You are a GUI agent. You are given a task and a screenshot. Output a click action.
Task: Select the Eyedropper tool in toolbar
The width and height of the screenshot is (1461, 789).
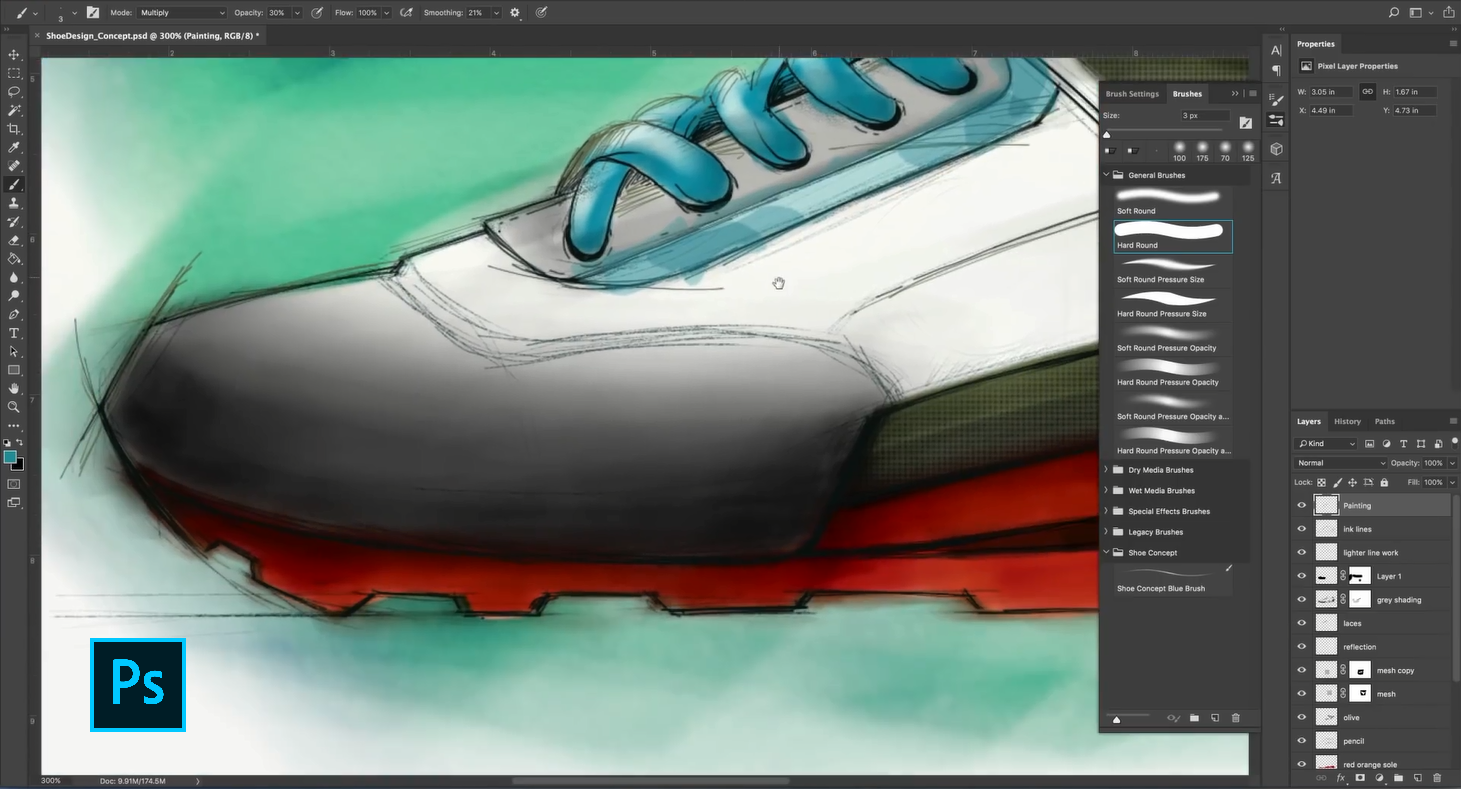pyautogui.click(x=14, y=148)
